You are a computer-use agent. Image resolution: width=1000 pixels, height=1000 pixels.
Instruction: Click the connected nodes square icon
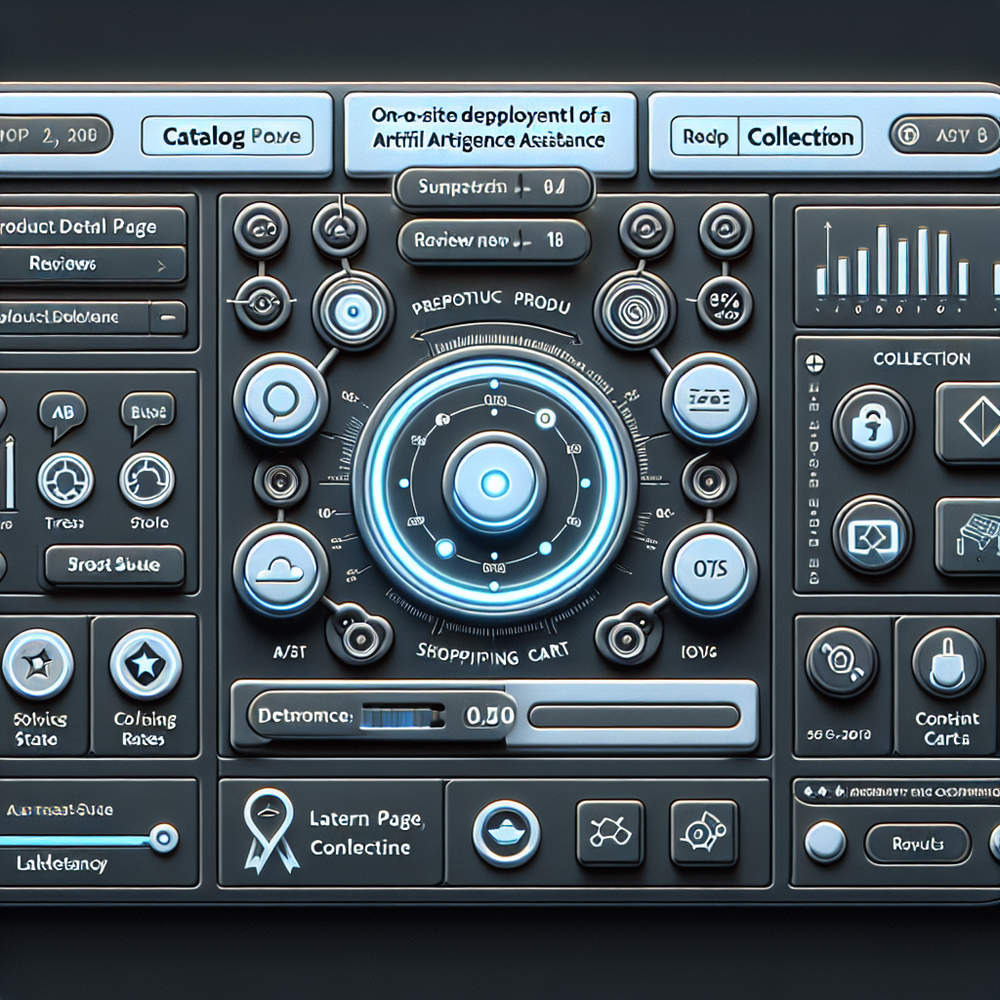[x=610, y=833]
